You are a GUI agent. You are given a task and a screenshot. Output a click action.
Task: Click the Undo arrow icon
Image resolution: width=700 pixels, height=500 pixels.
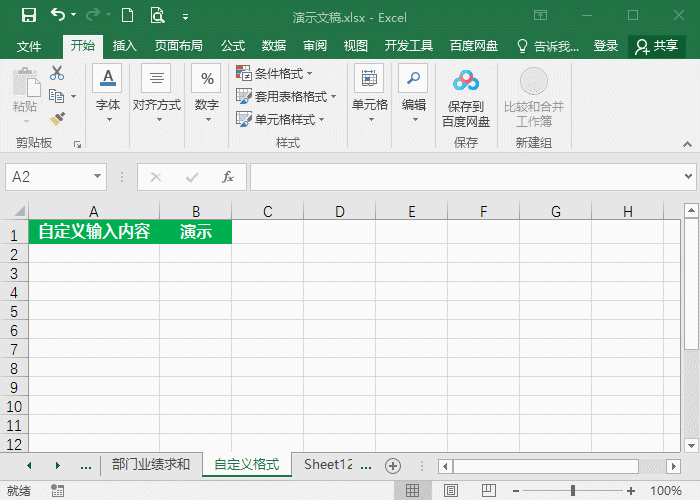(58, 15)
